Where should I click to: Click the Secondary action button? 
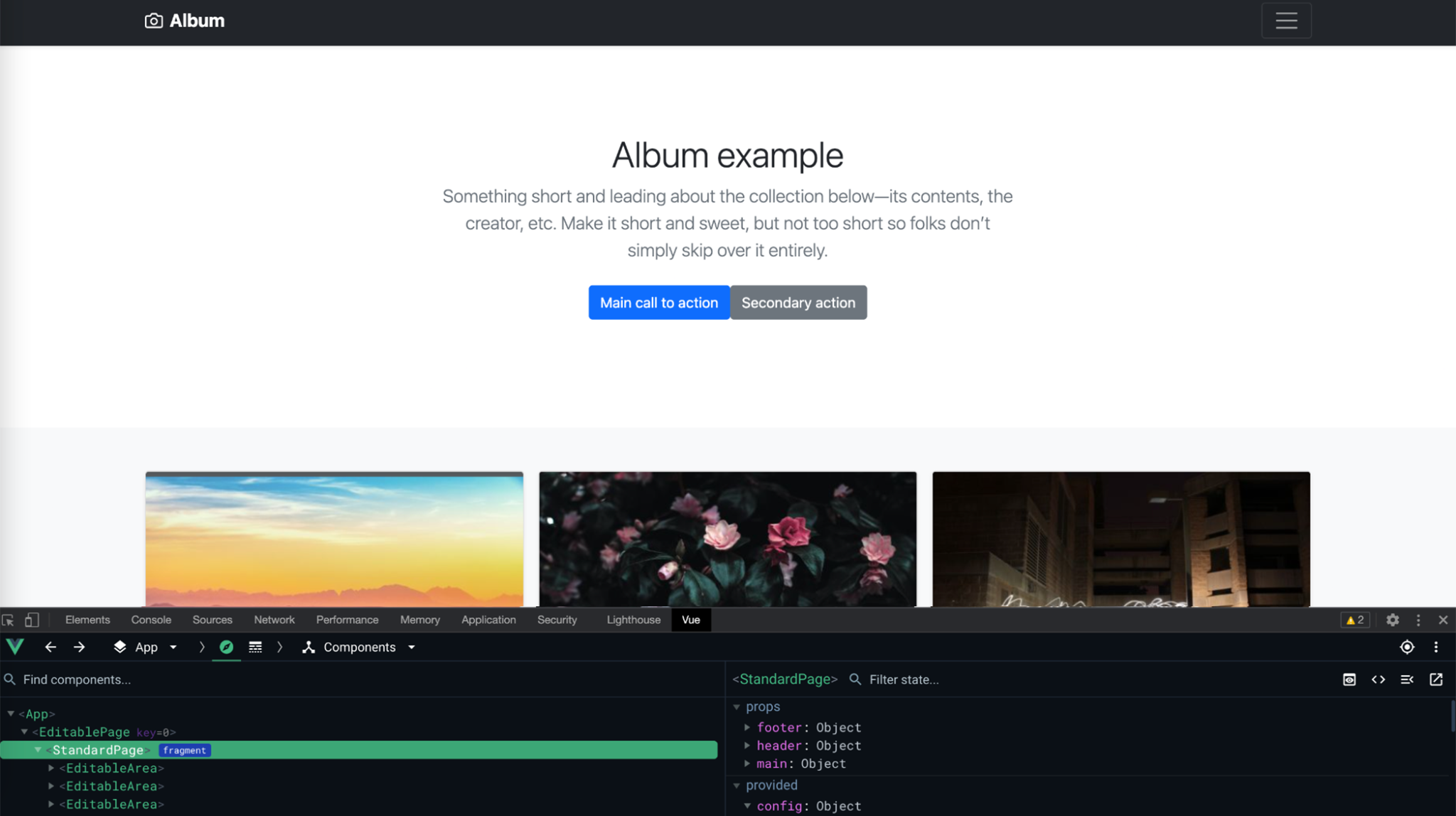(x=798, y=302)
